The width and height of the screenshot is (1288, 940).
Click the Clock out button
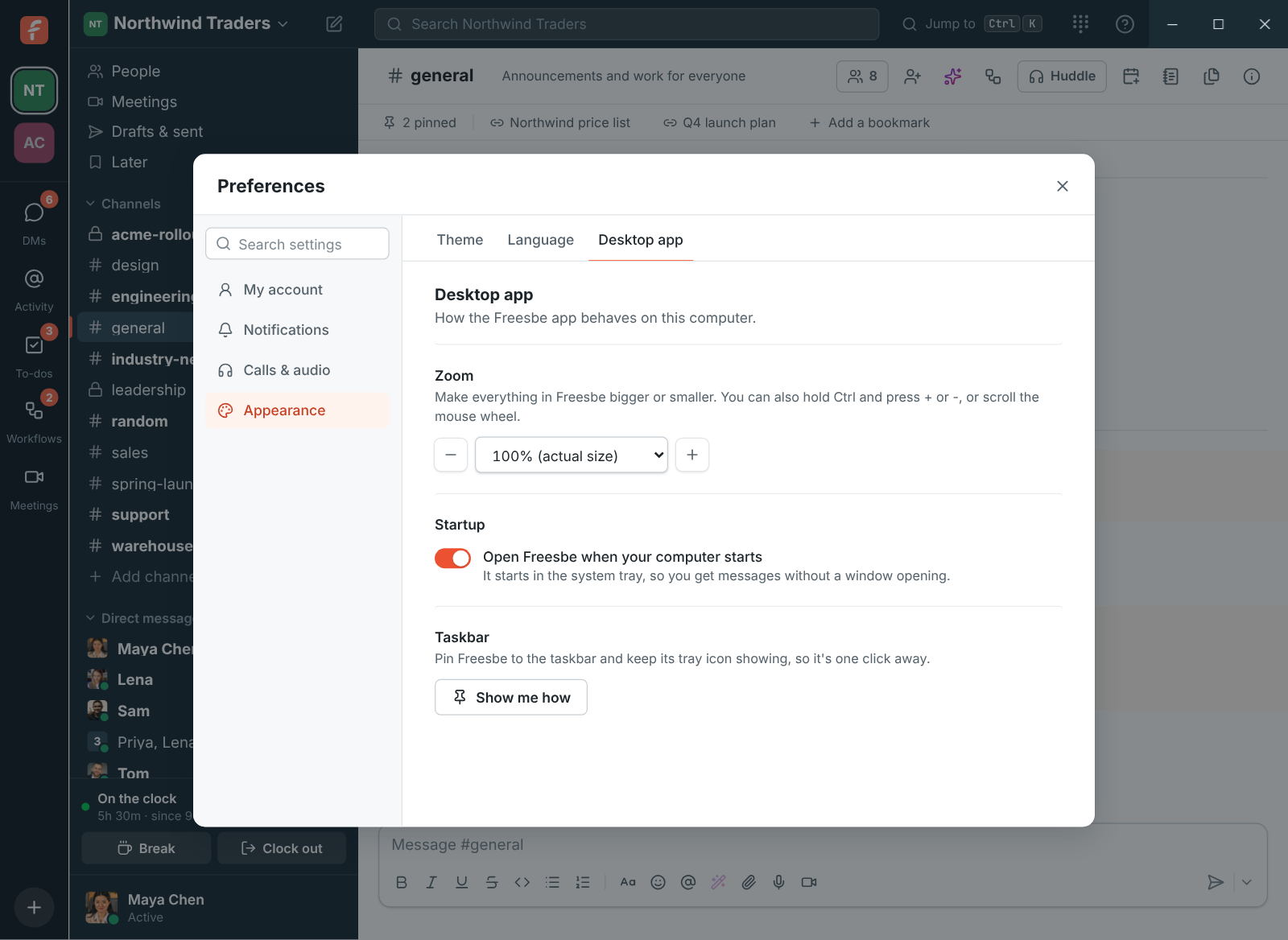(x=282, y=848)
